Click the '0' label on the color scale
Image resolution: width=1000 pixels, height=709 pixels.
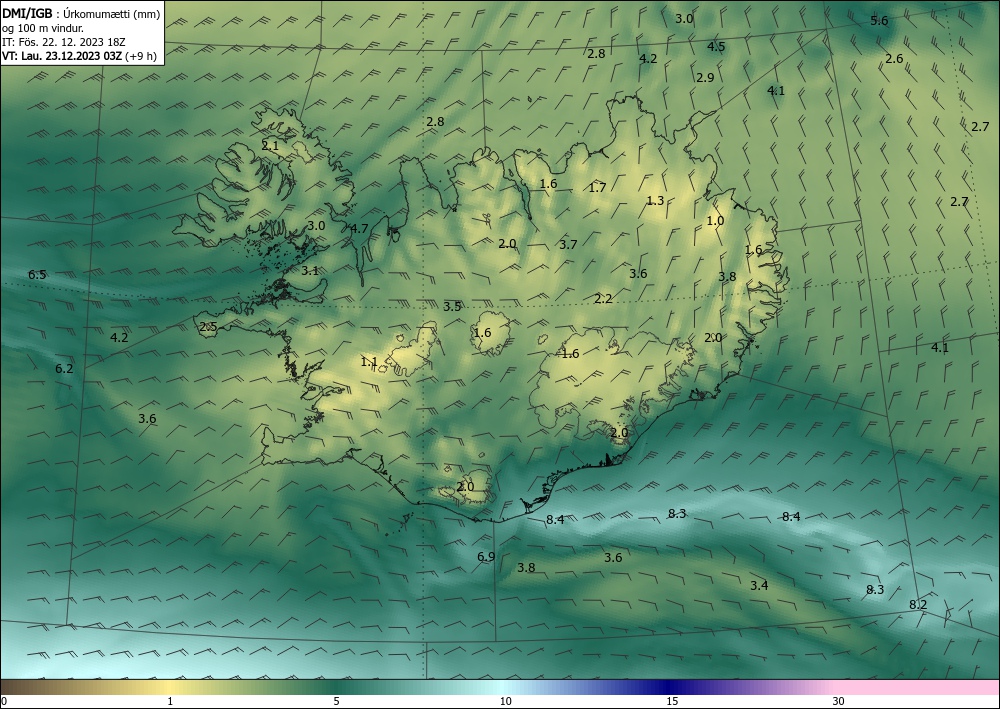pyautogui.click(x=4, y=701)
